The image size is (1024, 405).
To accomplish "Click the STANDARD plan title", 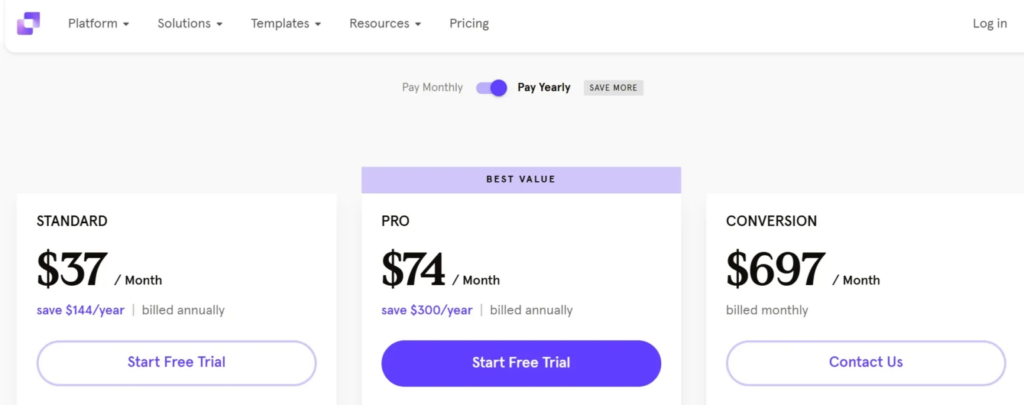I will point(72,221).
